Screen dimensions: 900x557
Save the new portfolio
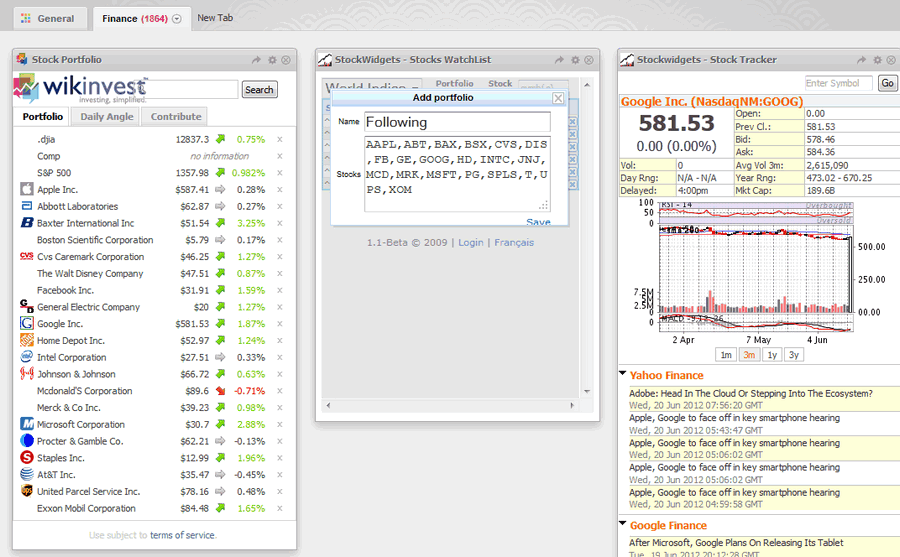pyautogui.click(x=538, y=222)
